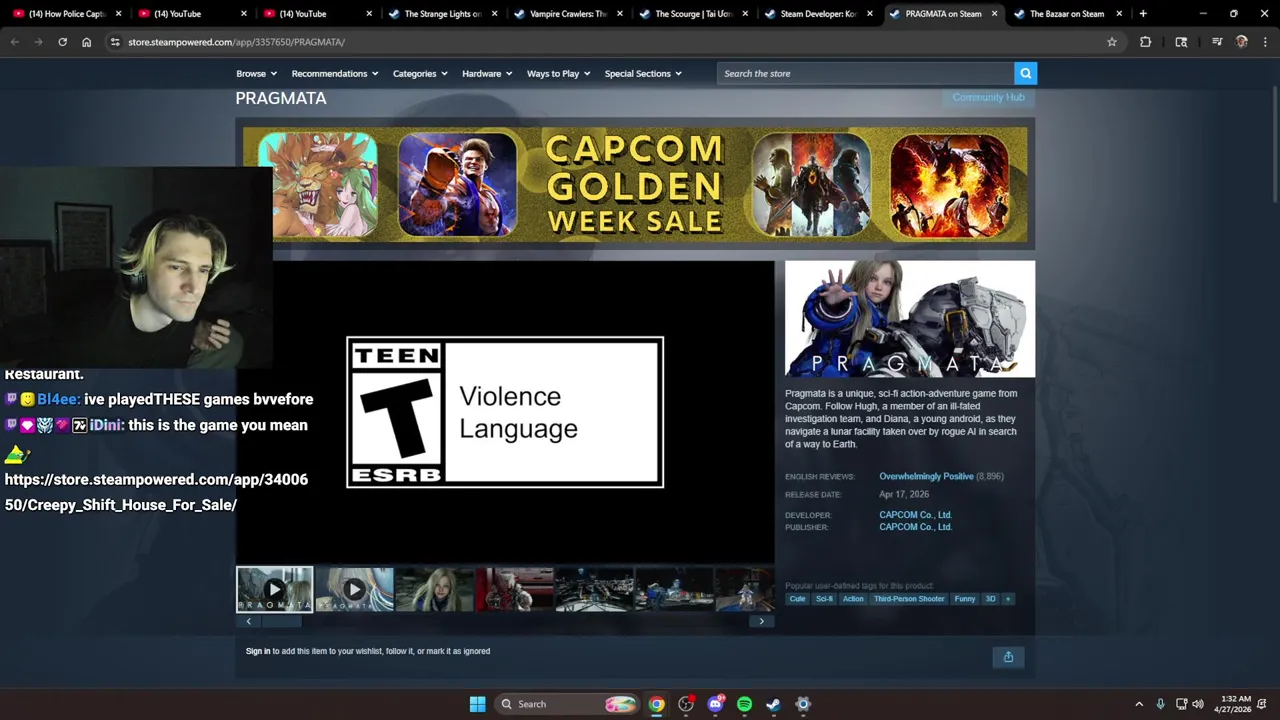Open Discord from the taskbar
The image size is (1280, 720).
point(715,704)
